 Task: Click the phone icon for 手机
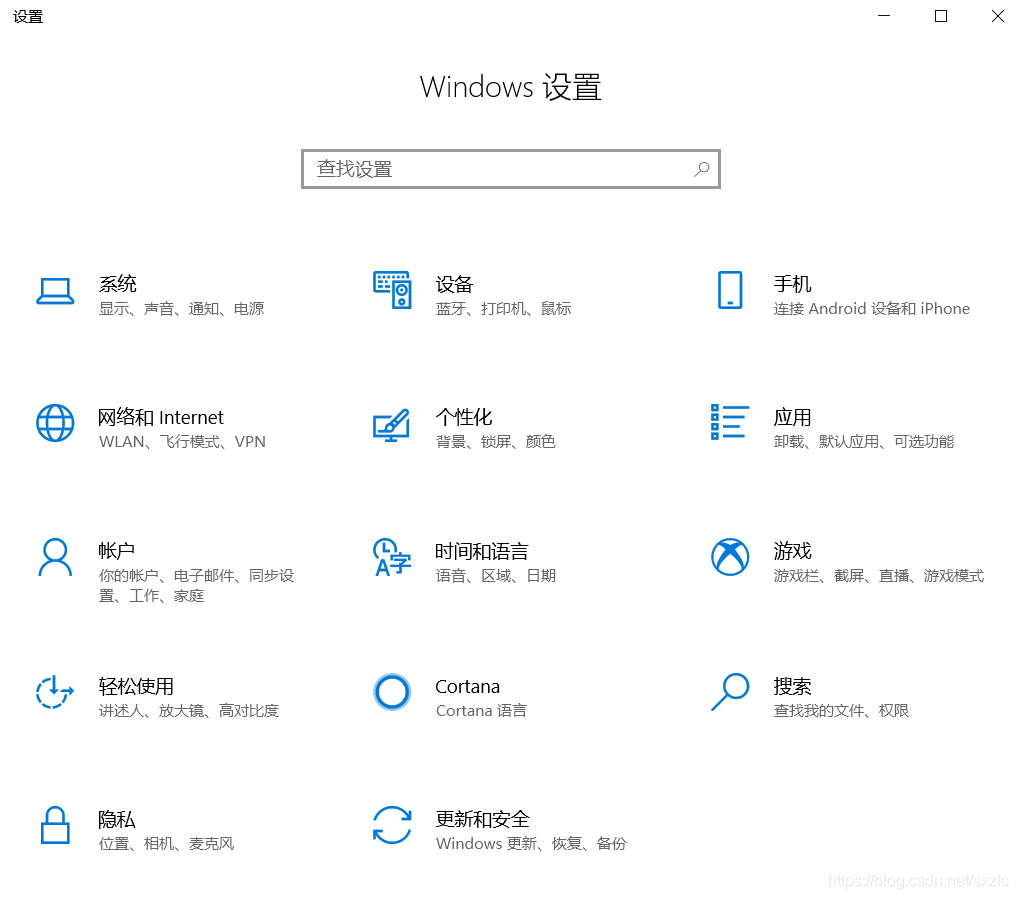[x=730, y=290]
